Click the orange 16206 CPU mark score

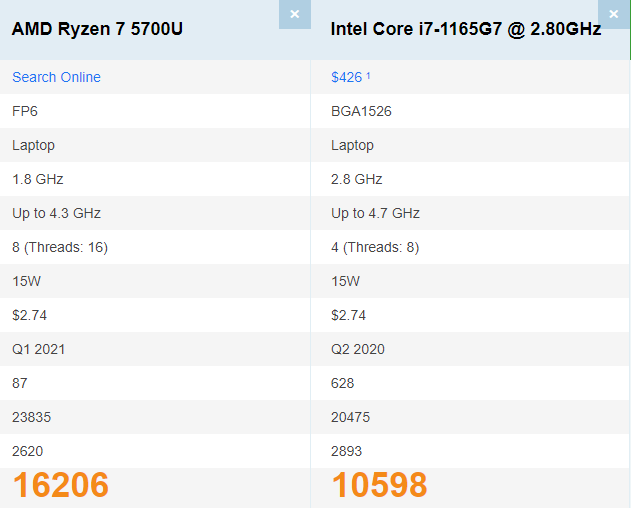[x=61, y=485]
